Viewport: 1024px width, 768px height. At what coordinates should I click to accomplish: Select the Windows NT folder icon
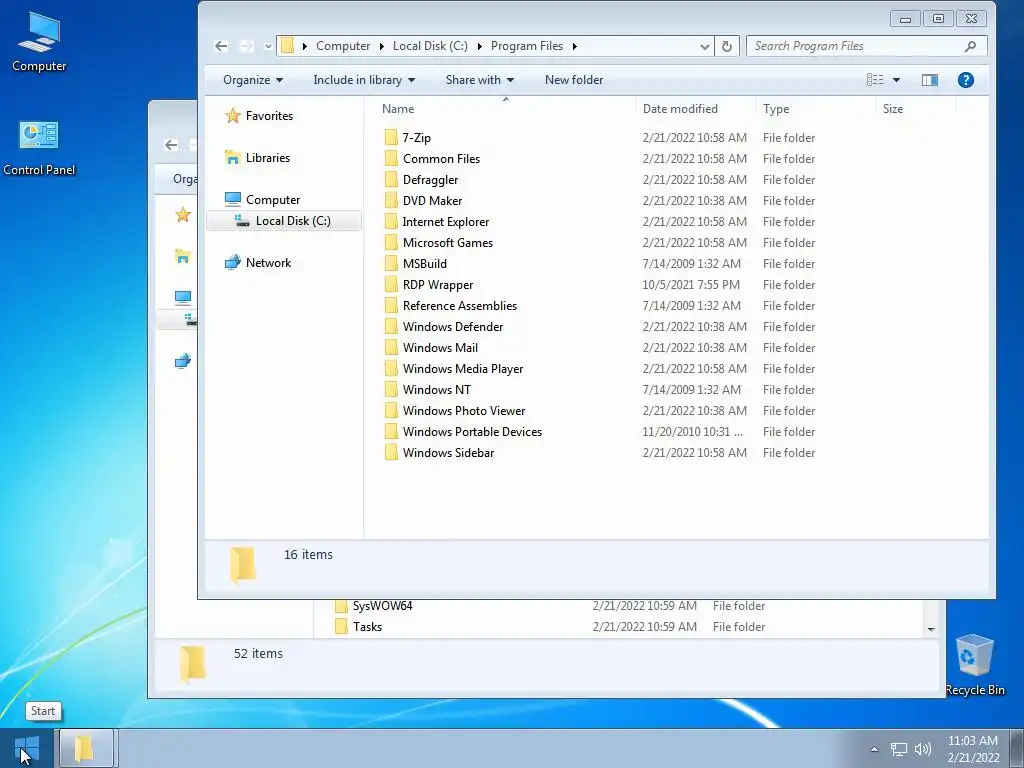[391, 389]
